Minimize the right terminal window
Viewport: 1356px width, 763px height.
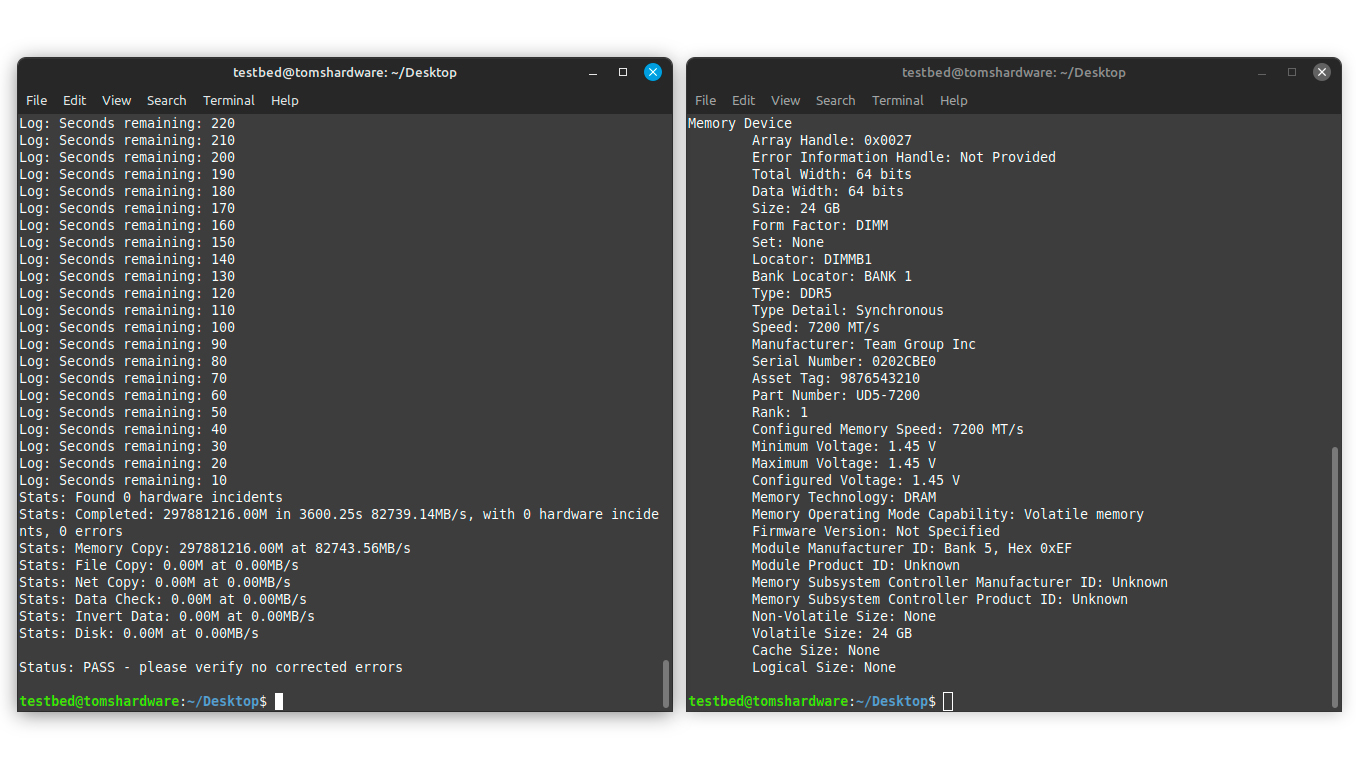point(1263,72)
